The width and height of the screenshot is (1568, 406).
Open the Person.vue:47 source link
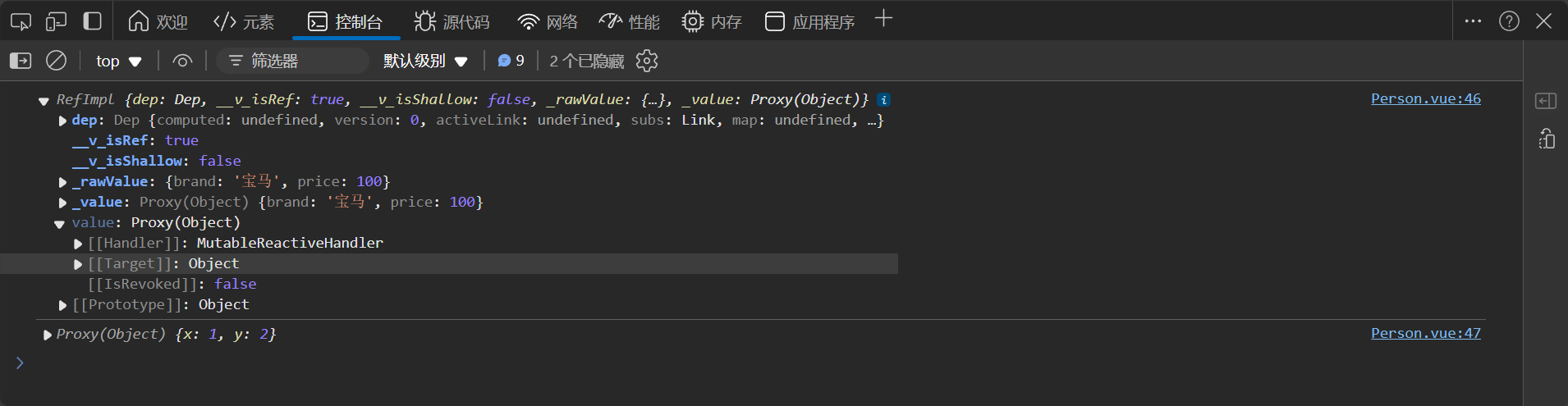point(1425,333)
